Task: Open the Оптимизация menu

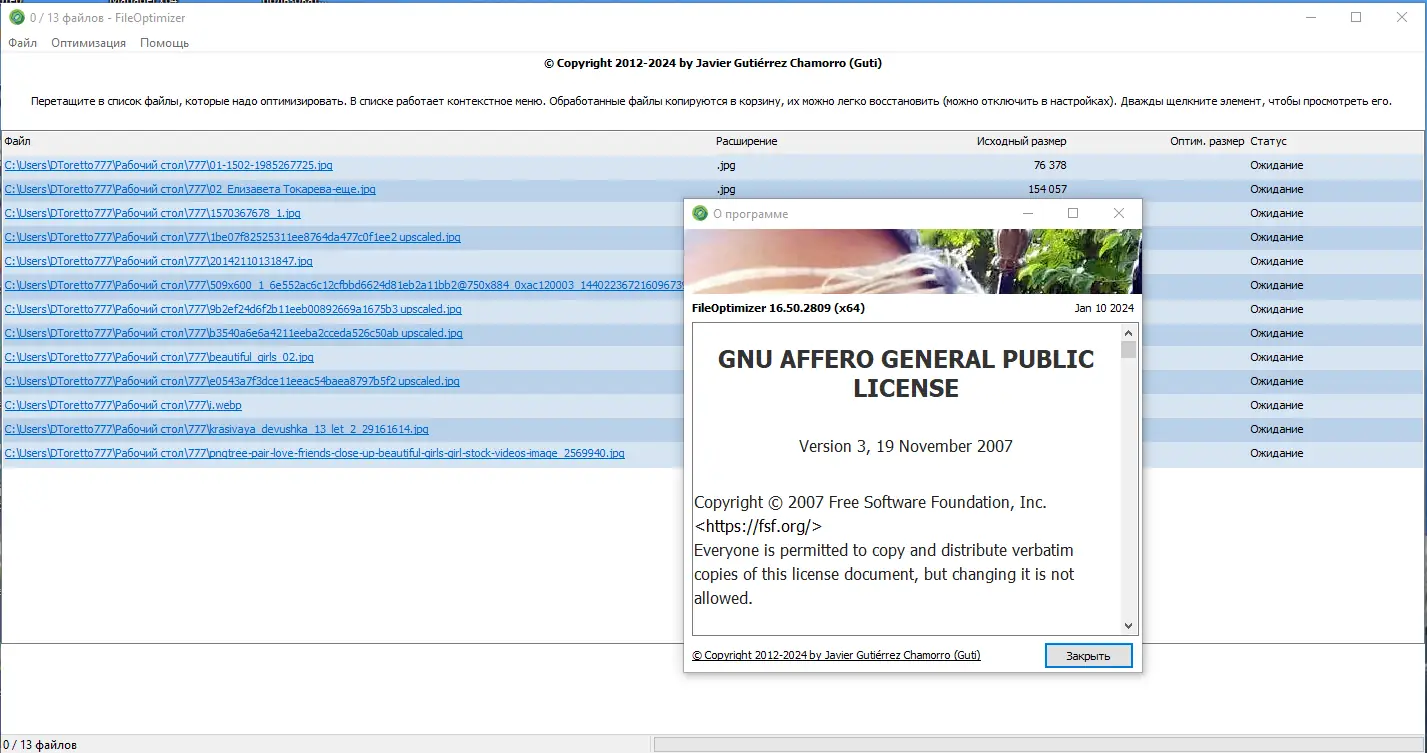Action: click(x=89, y=43)
